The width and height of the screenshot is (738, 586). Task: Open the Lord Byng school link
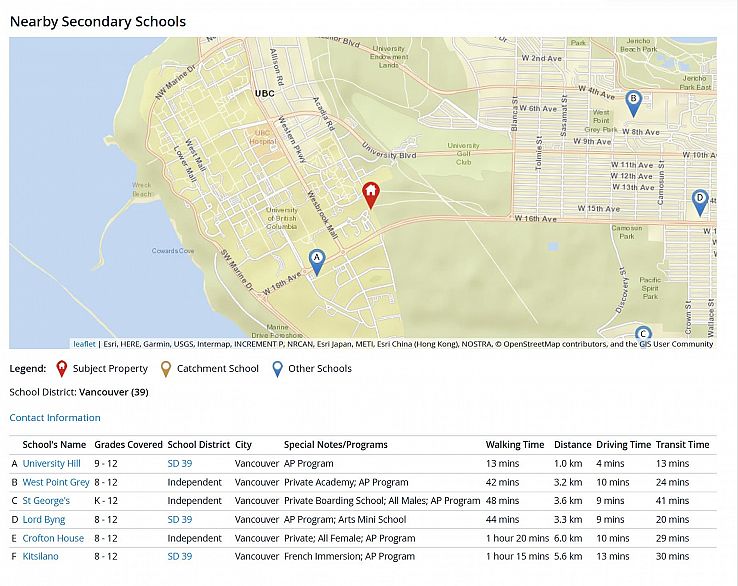click(x=44, y=520)
